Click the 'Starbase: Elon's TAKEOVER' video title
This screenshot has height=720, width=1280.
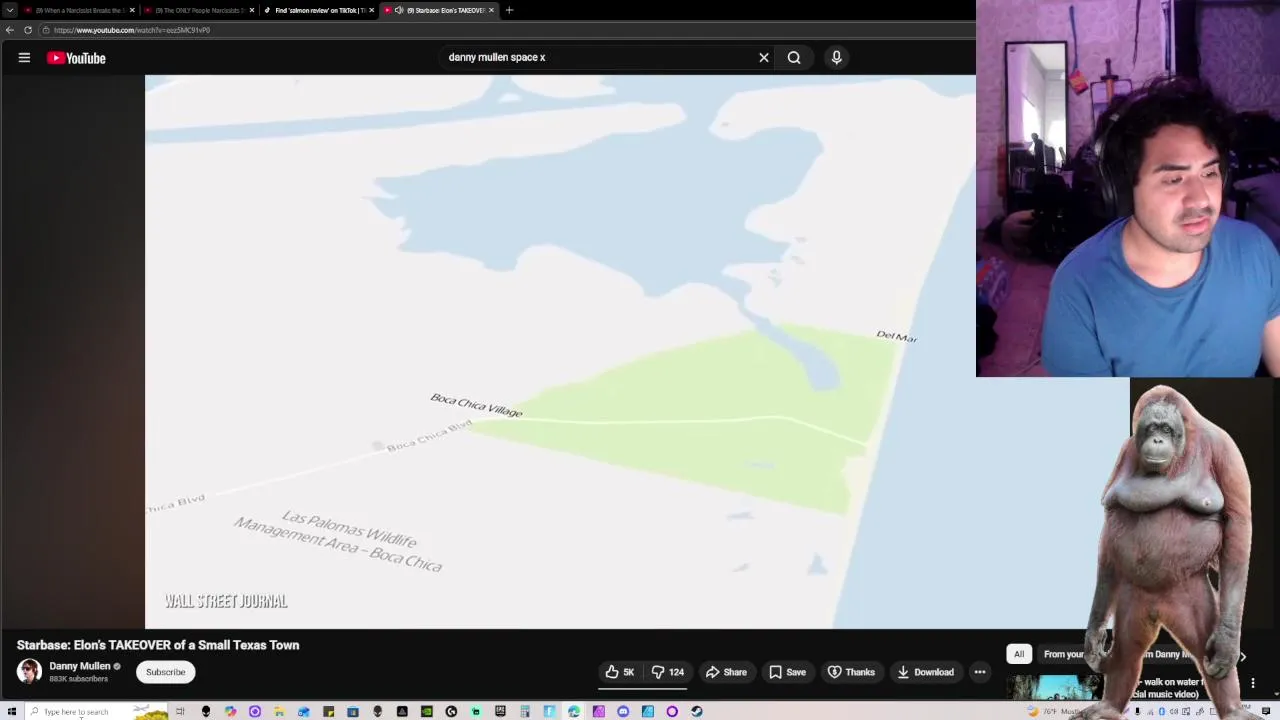(158, 645)
